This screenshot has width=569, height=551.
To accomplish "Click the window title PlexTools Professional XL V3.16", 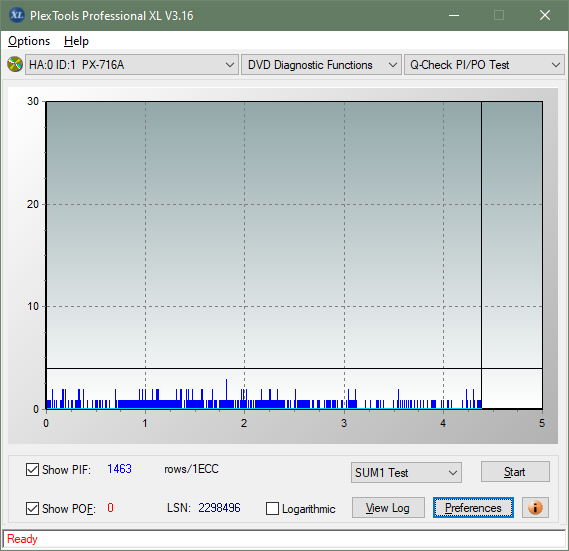I will tap(112, 16).
